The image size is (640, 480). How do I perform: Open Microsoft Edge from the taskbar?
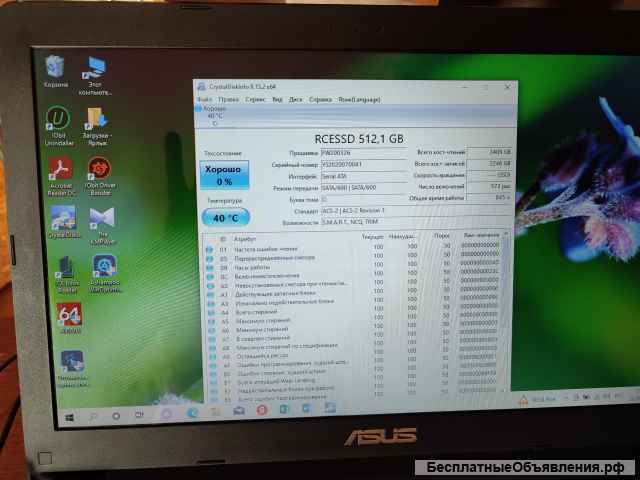(x=192, y=413)
